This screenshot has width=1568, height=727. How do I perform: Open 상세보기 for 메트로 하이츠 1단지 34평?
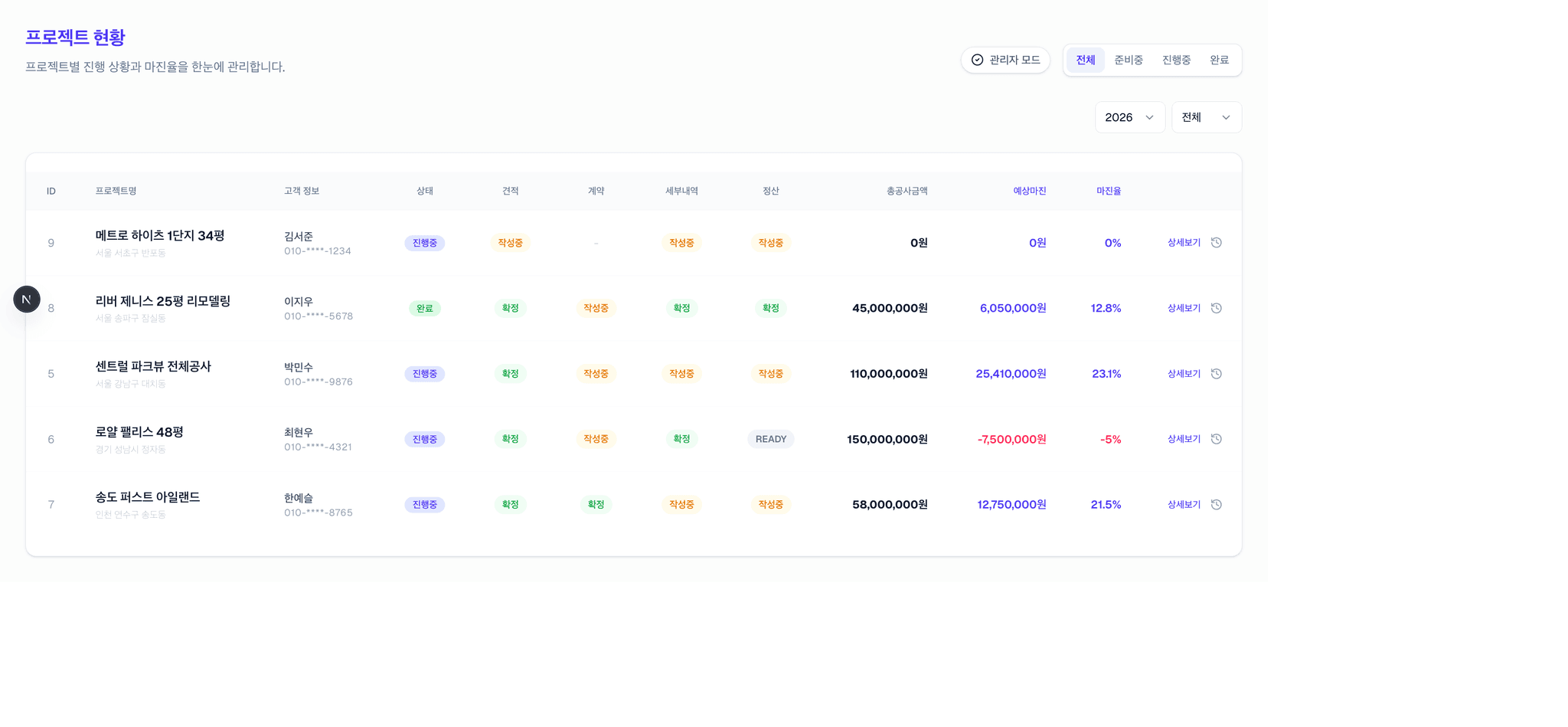[x=1184, y=243]
